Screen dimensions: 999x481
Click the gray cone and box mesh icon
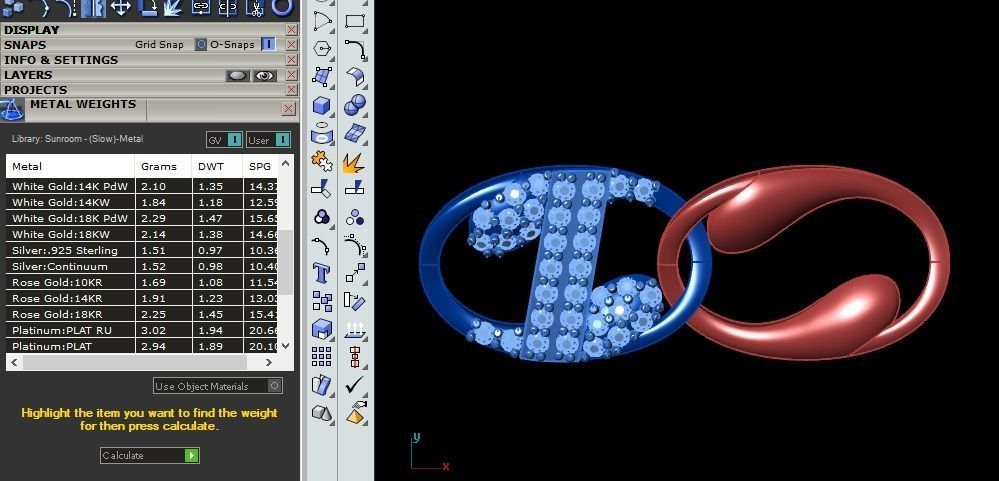coord(323,413)
